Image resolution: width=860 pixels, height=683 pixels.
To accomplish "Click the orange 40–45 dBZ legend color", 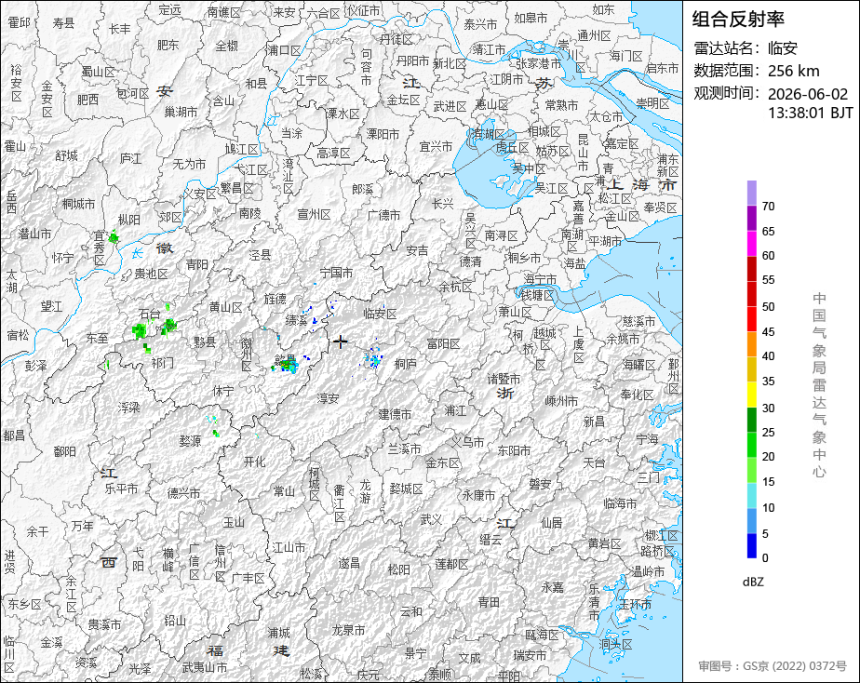I will (x=751, y=344).
